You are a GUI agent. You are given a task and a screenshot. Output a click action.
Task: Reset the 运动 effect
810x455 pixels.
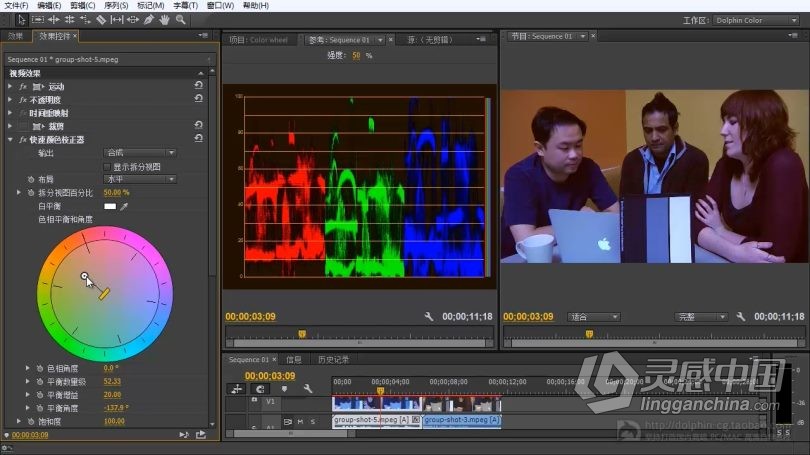[x=198, y=85]
